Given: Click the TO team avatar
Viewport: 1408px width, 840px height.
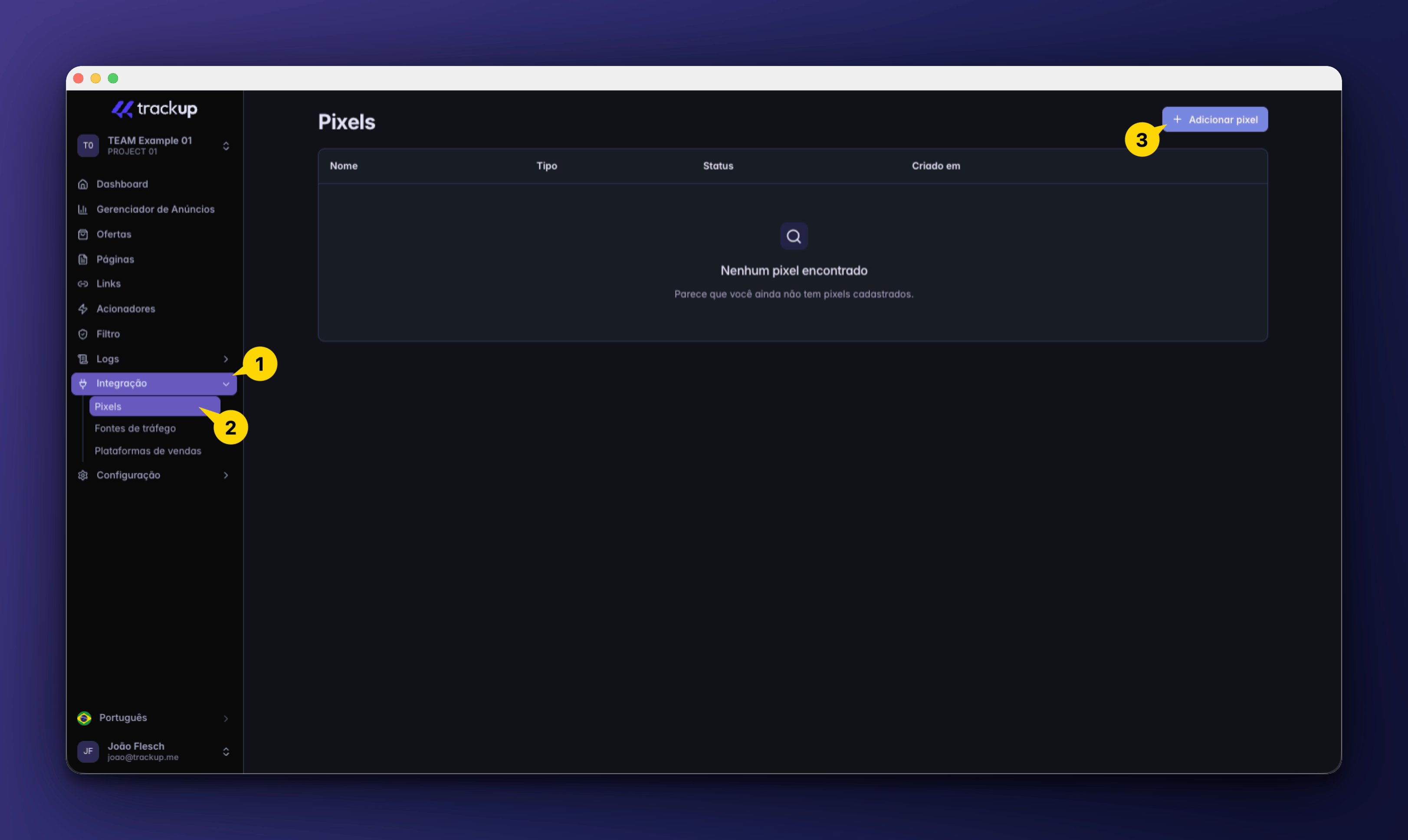Looking at the screenshot, I should click(88, 145).
